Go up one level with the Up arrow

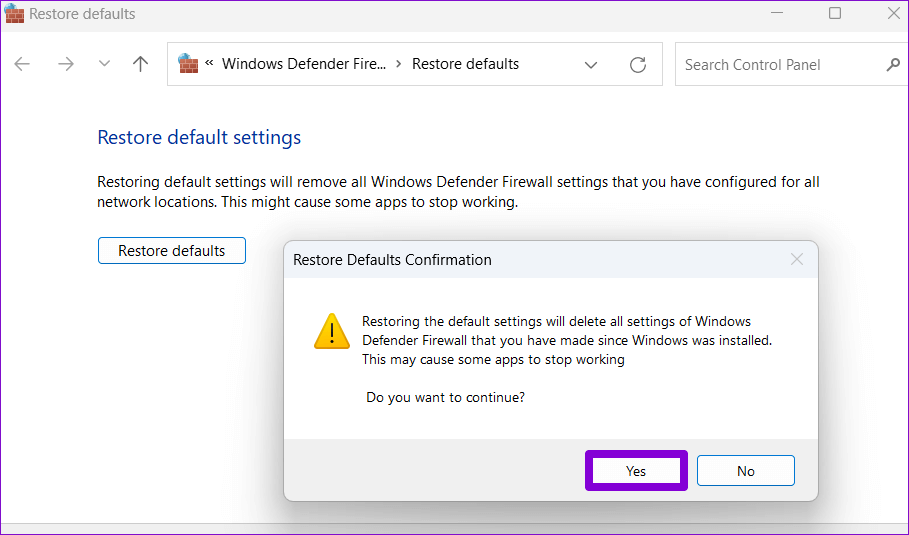point(140,64)
